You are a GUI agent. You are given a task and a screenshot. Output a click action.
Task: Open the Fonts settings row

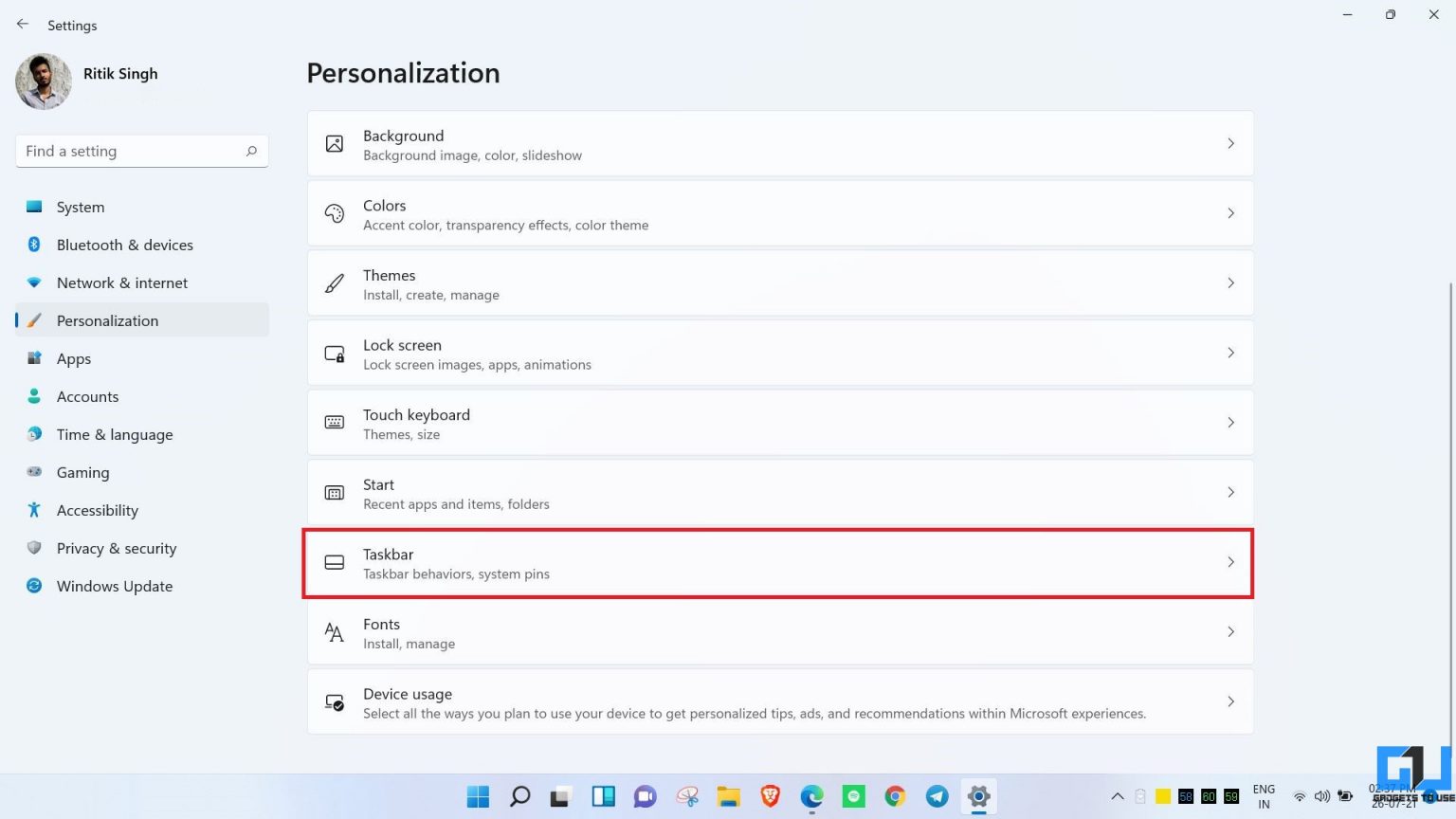click(780, 631)
